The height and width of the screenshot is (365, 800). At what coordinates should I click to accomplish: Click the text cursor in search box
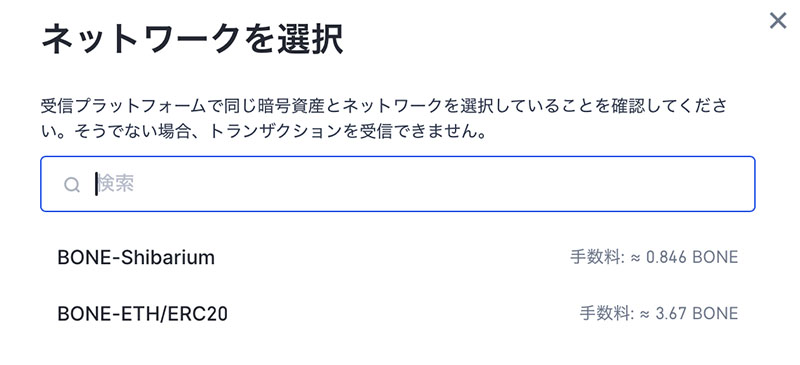click(x=96, y=184)
